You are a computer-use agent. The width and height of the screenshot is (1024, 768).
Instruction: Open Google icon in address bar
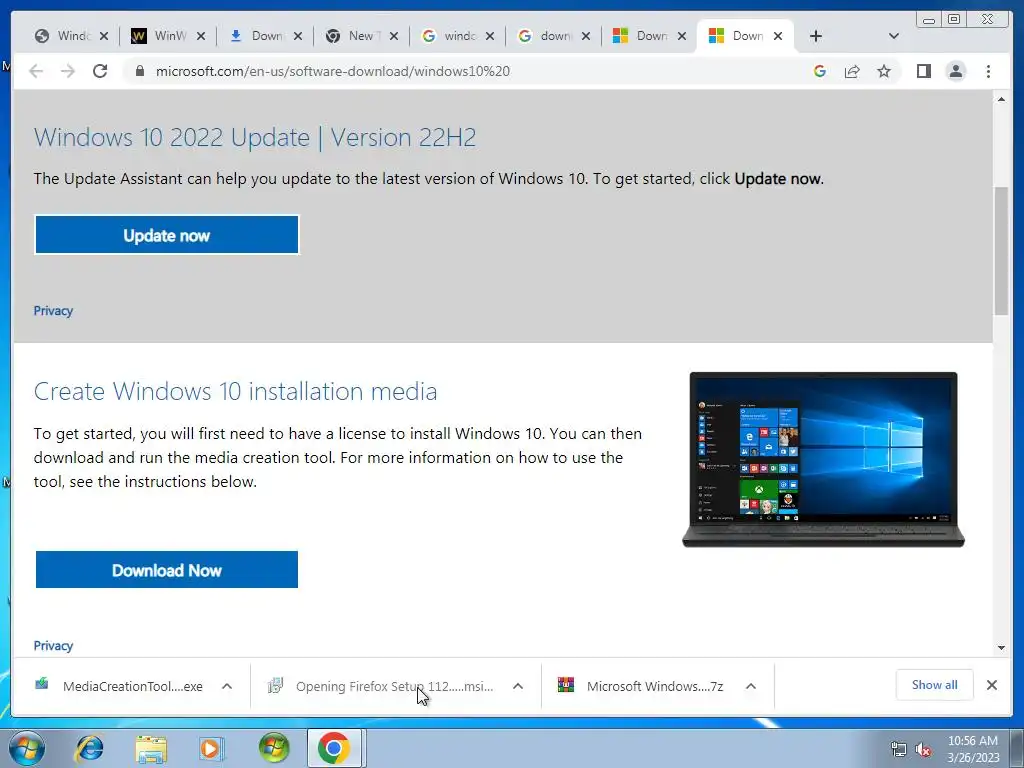click(820, 71)
